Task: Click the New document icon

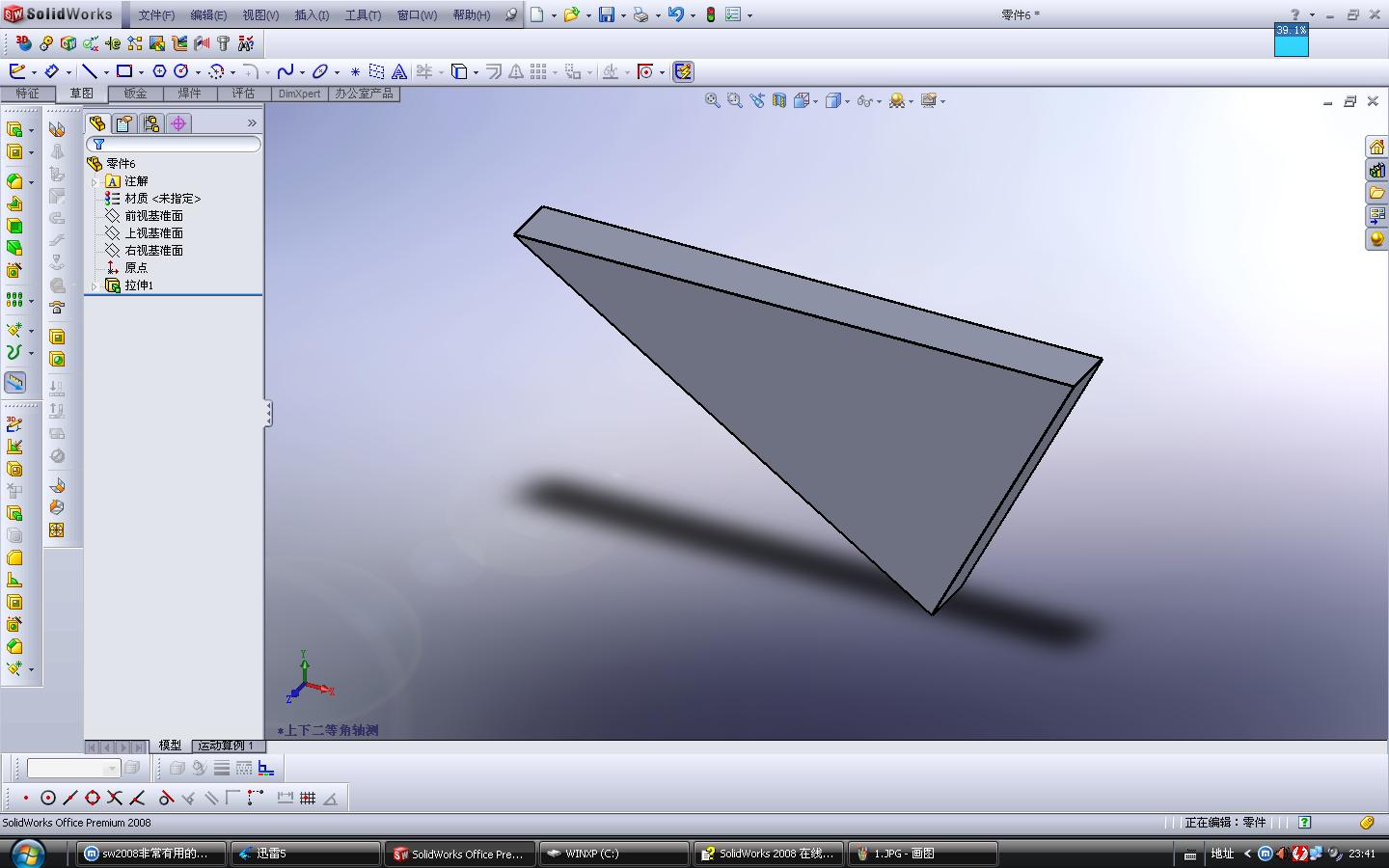Action: tap(537, 14)
